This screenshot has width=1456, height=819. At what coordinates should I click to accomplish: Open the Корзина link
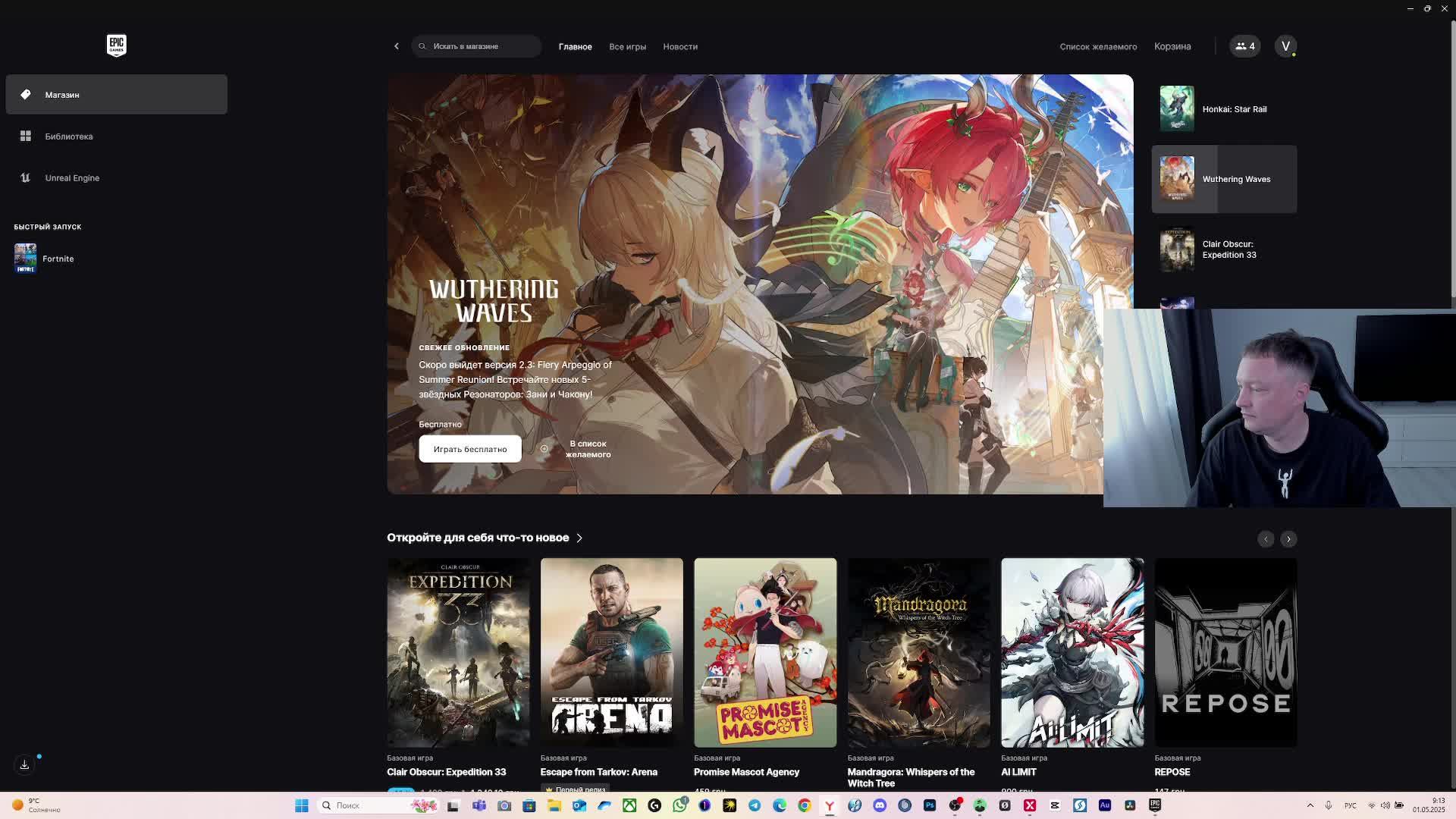coord(1172,46)
